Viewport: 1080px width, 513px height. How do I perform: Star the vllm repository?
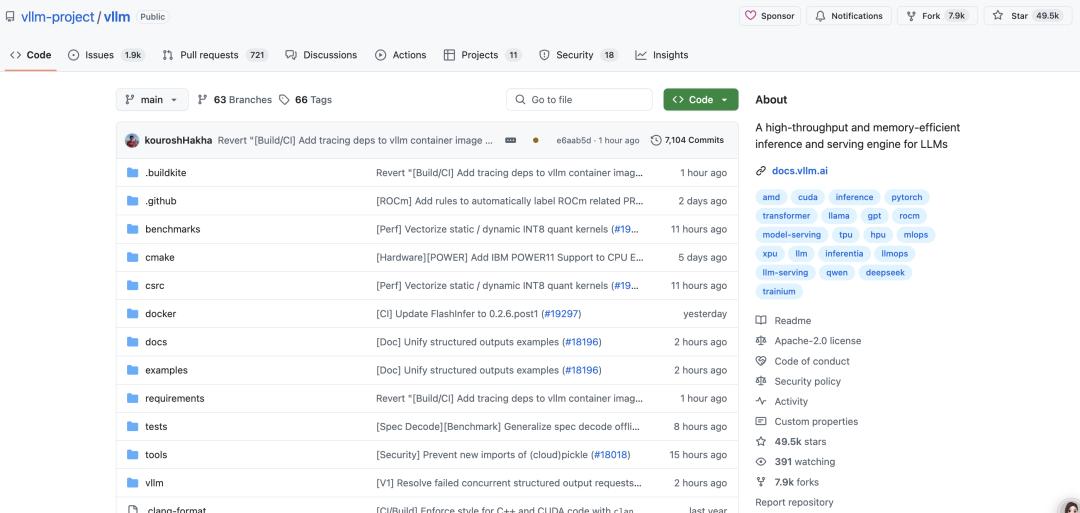click(x=1026, y=16)
